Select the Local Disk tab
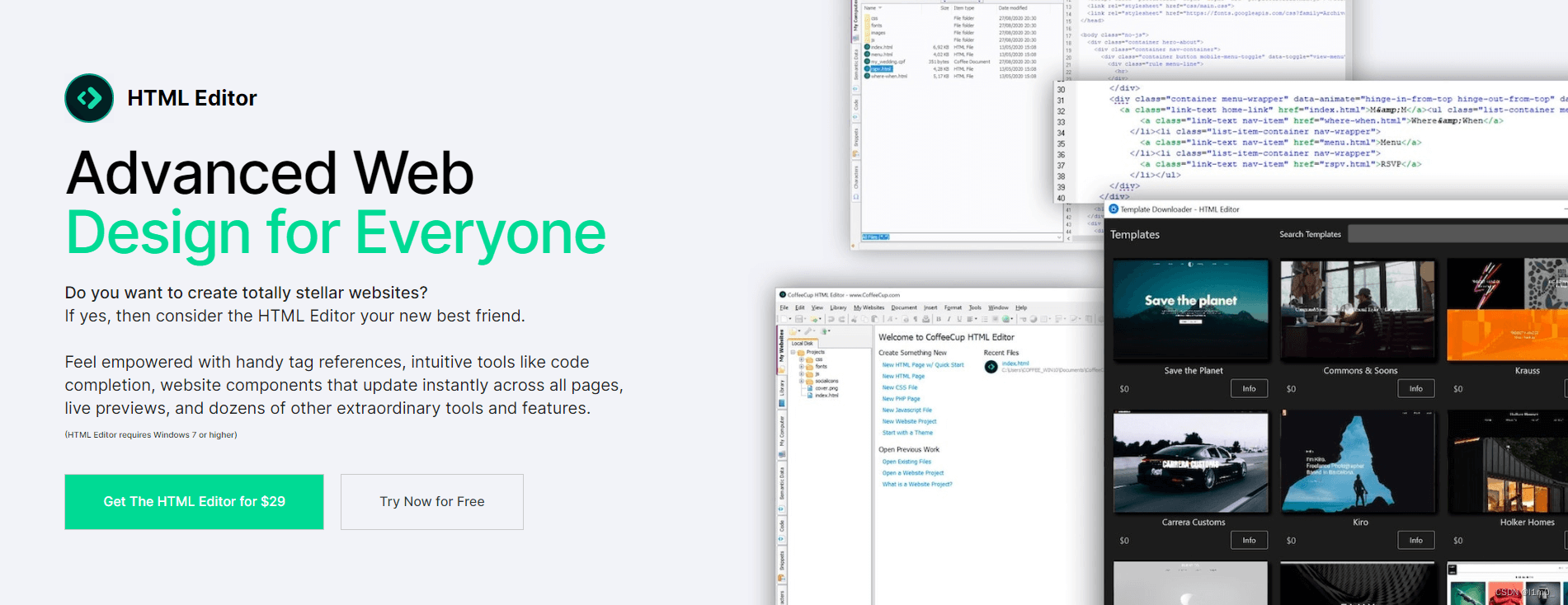Viewport: 1568px width, 605px height. click(803, 343)
